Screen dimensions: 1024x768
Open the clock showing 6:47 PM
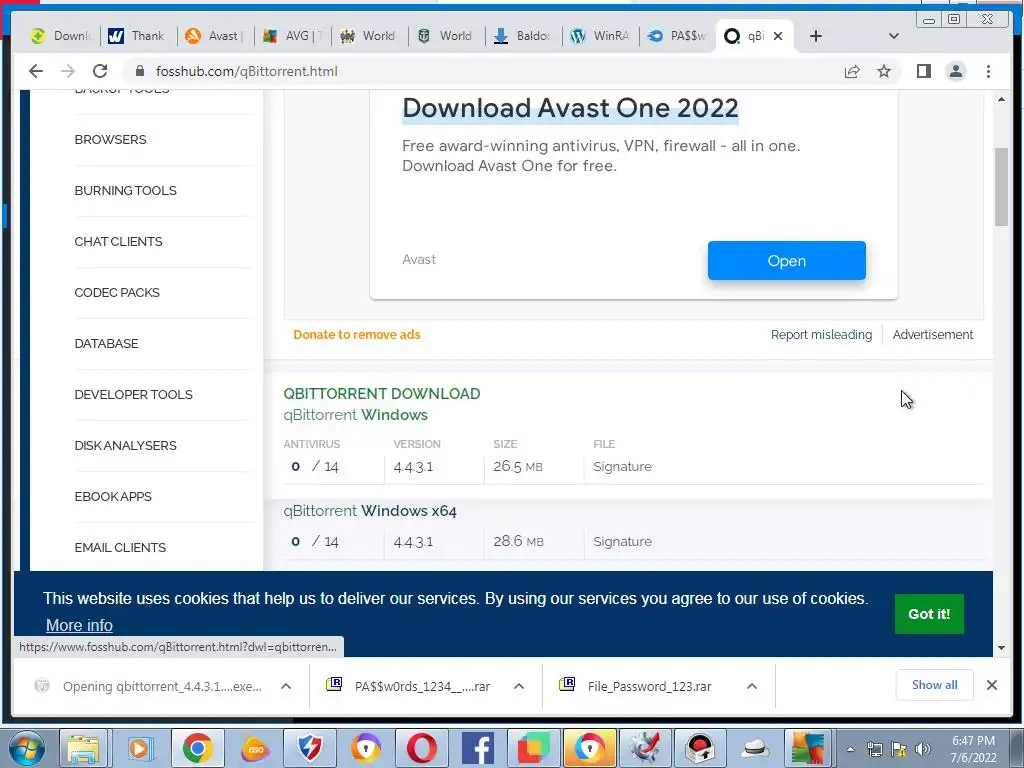pos(973,749)
